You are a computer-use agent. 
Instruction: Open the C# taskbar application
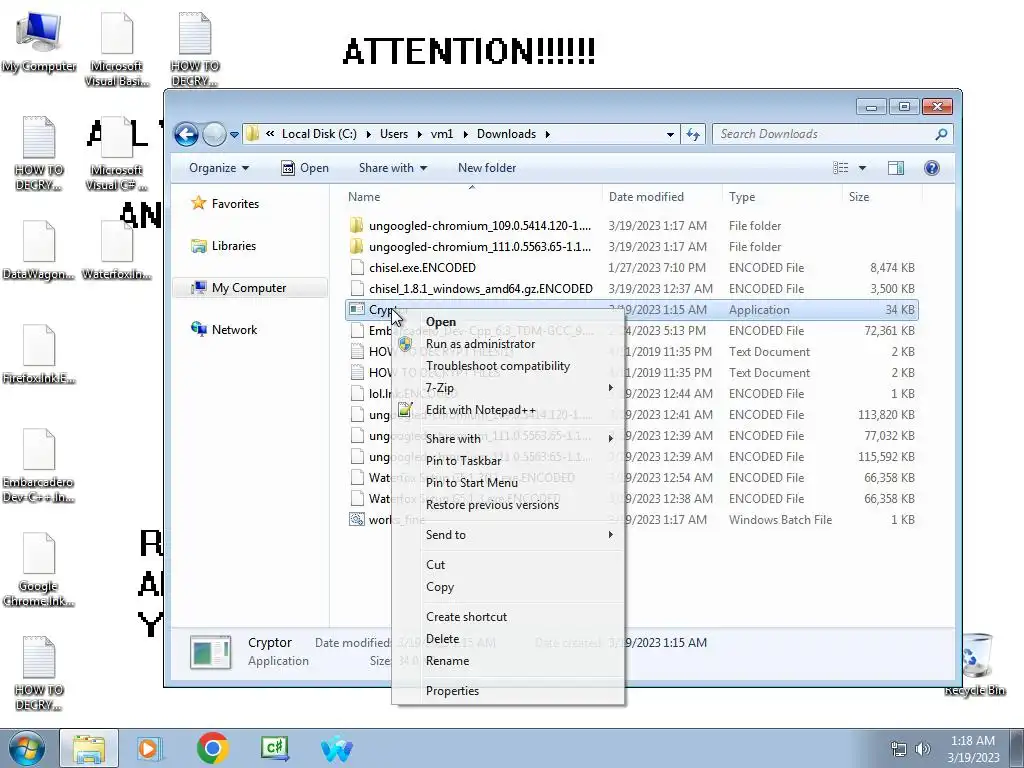coord(275,748)
